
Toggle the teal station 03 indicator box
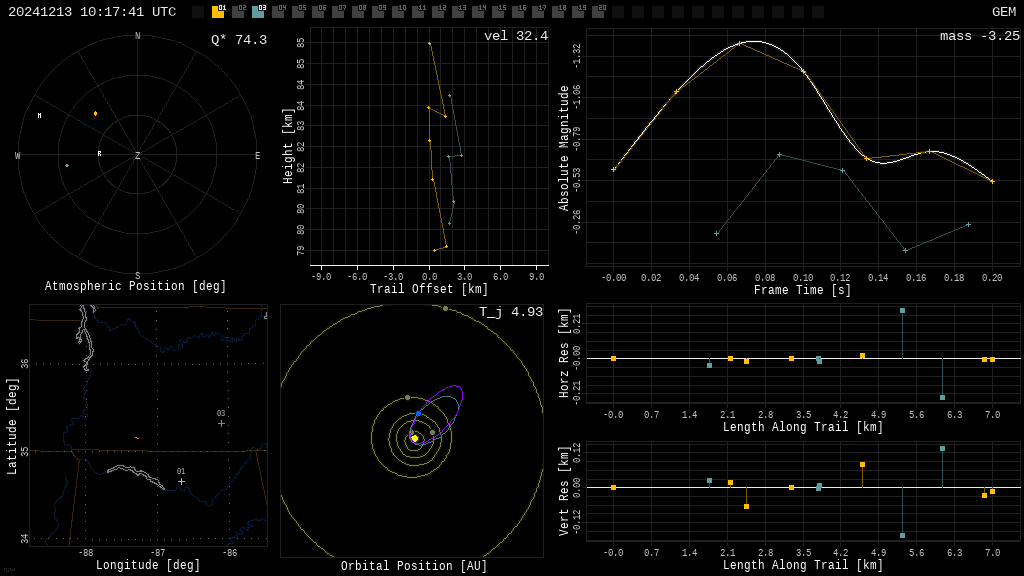(258, 12)
